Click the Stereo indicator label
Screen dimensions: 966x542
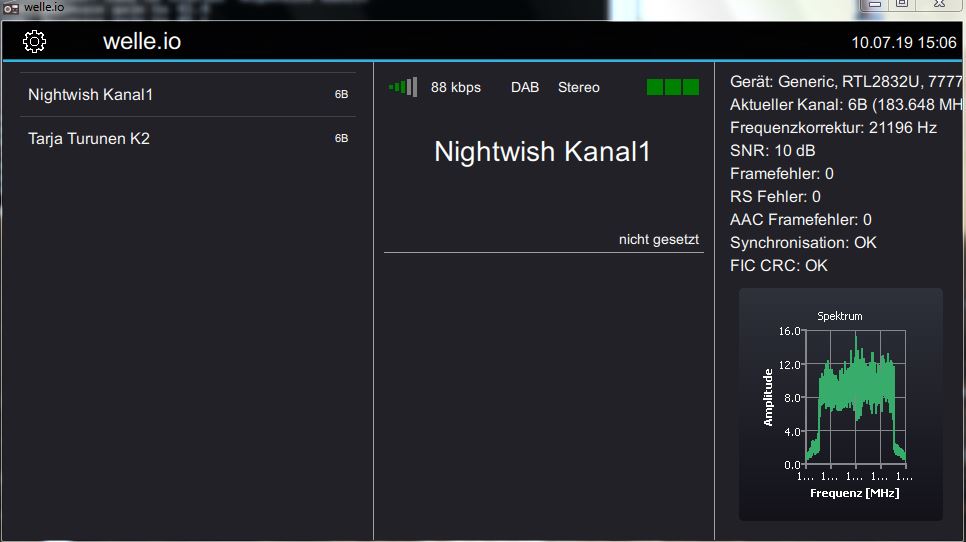[x=578, y=88]
